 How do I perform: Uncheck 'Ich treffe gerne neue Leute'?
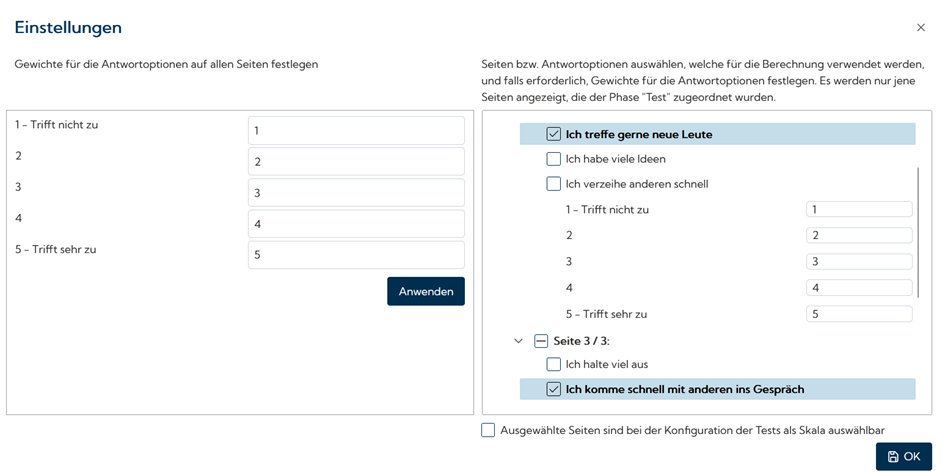[553, 134]
